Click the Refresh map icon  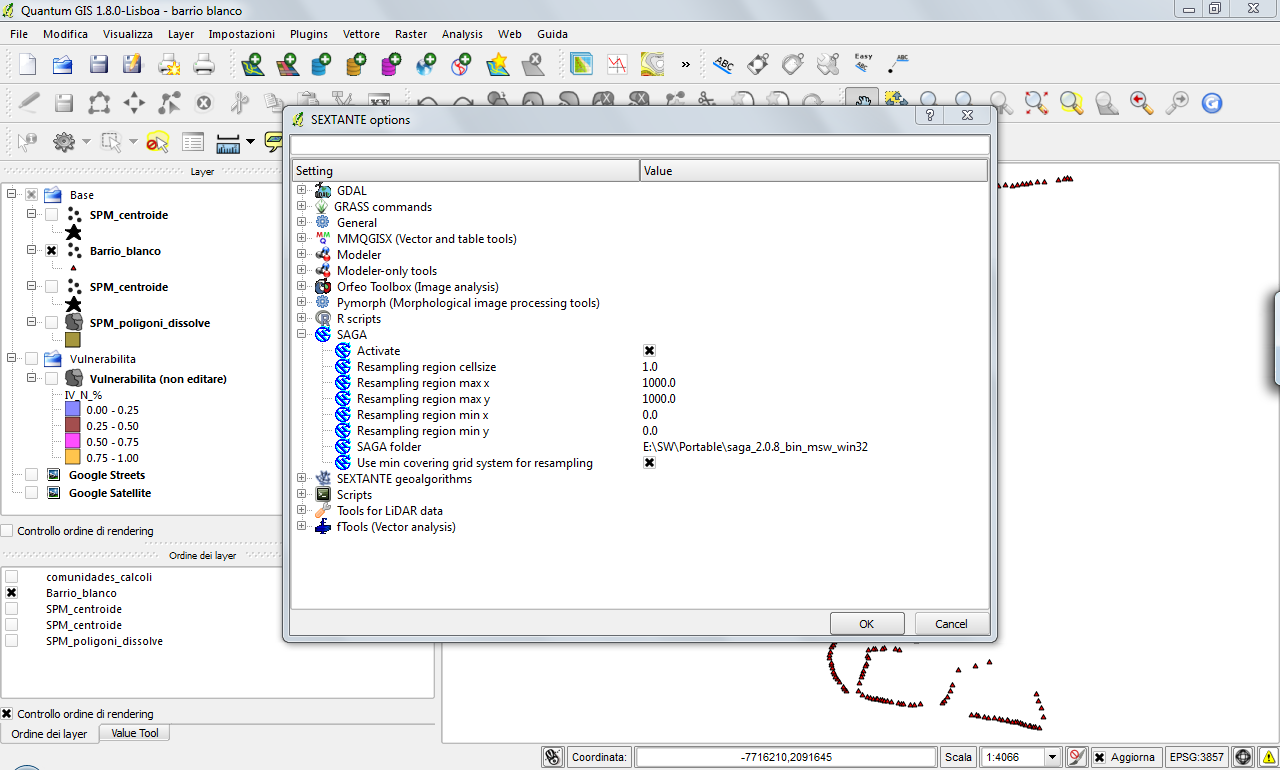click(1211, 102)
